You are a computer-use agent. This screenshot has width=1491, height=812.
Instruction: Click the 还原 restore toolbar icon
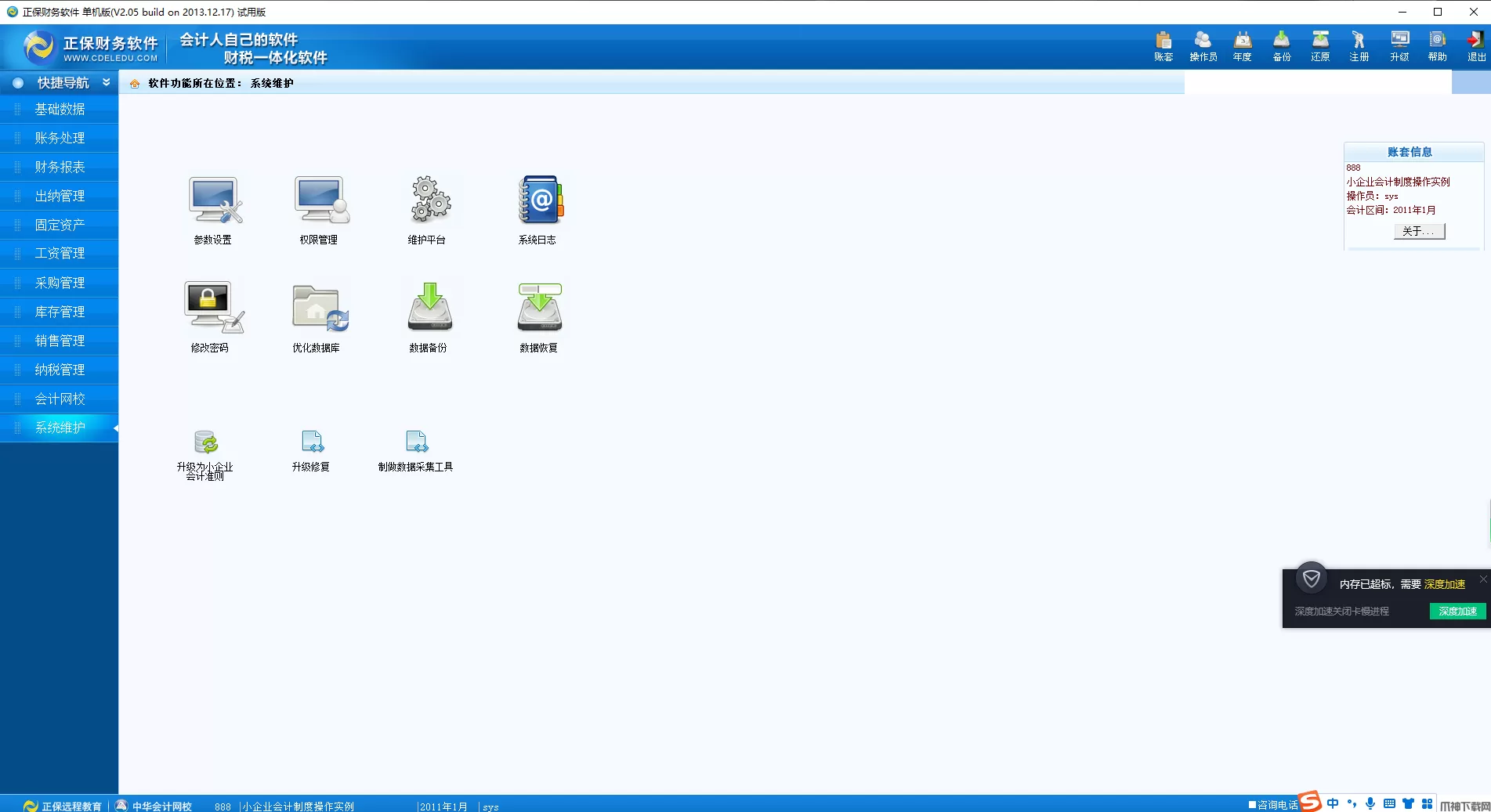[x=1320, y=45]
